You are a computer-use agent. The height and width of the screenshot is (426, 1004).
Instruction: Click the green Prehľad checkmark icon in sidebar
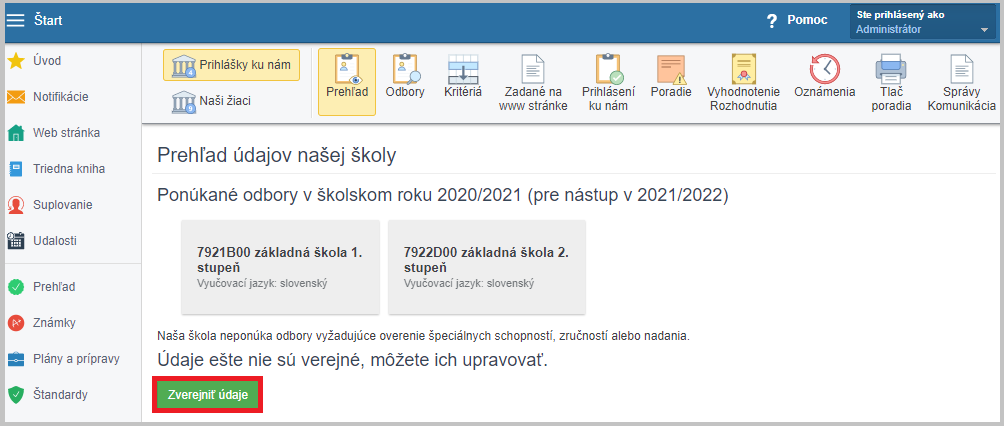pyautogui.click(x=15, y=287)
